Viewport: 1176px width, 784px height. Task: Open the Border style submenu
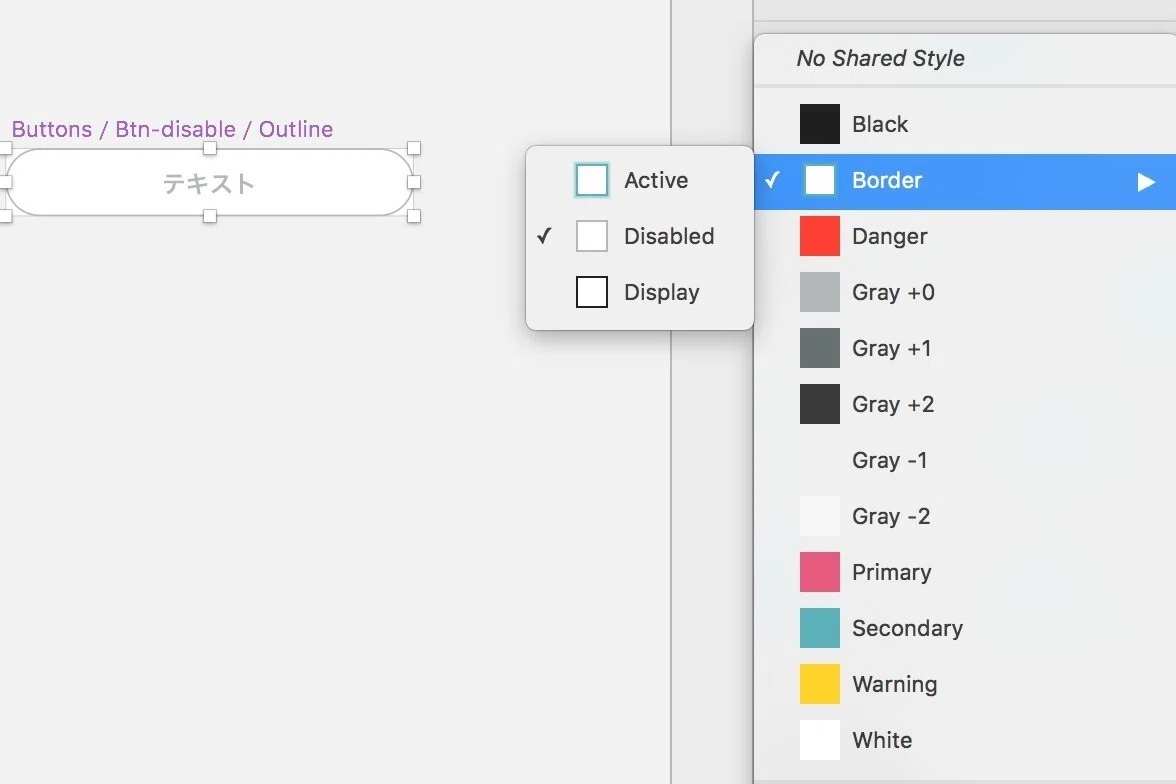pos(965,181)
